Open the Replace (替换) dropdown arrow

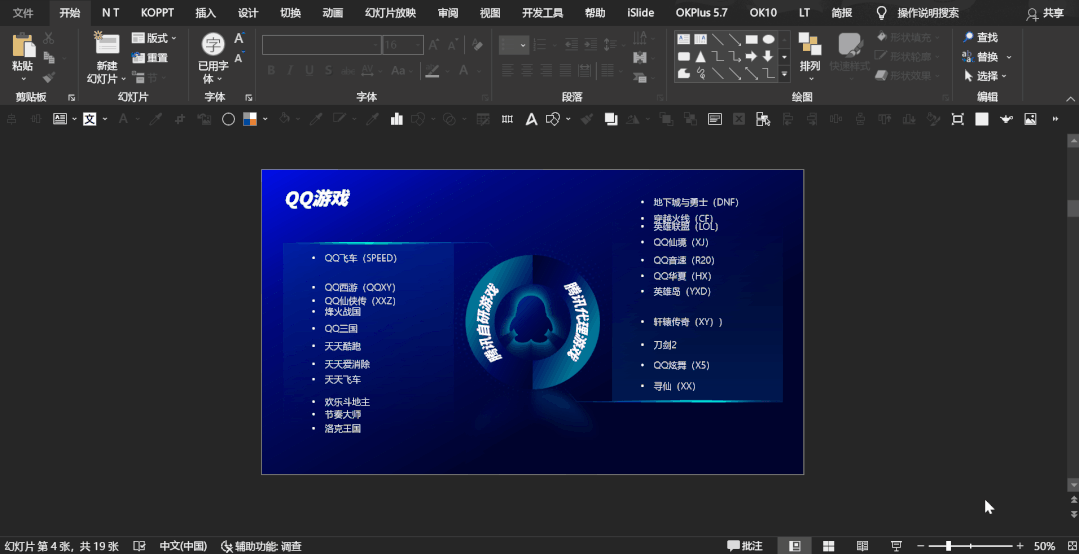(1009, 57)
